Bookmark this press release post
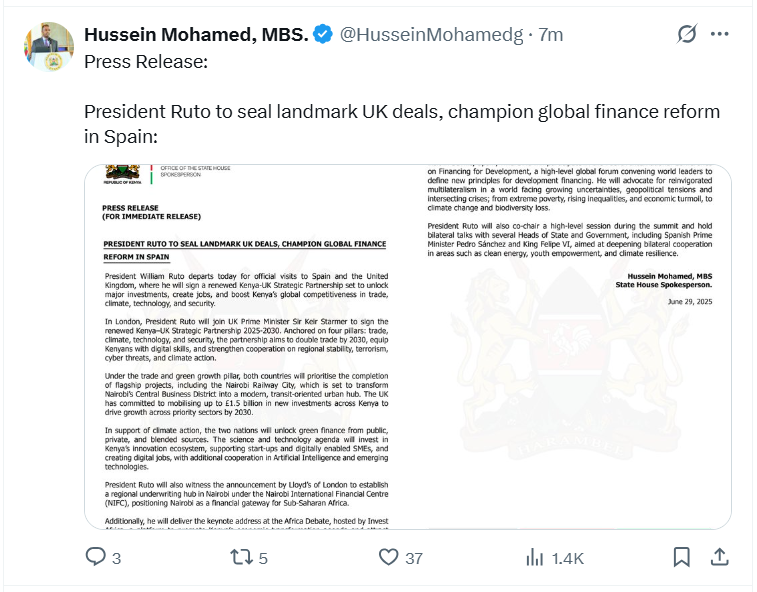The width and height of the screenshot is (757, 592). pyautogui.click(x=681, y=558)
